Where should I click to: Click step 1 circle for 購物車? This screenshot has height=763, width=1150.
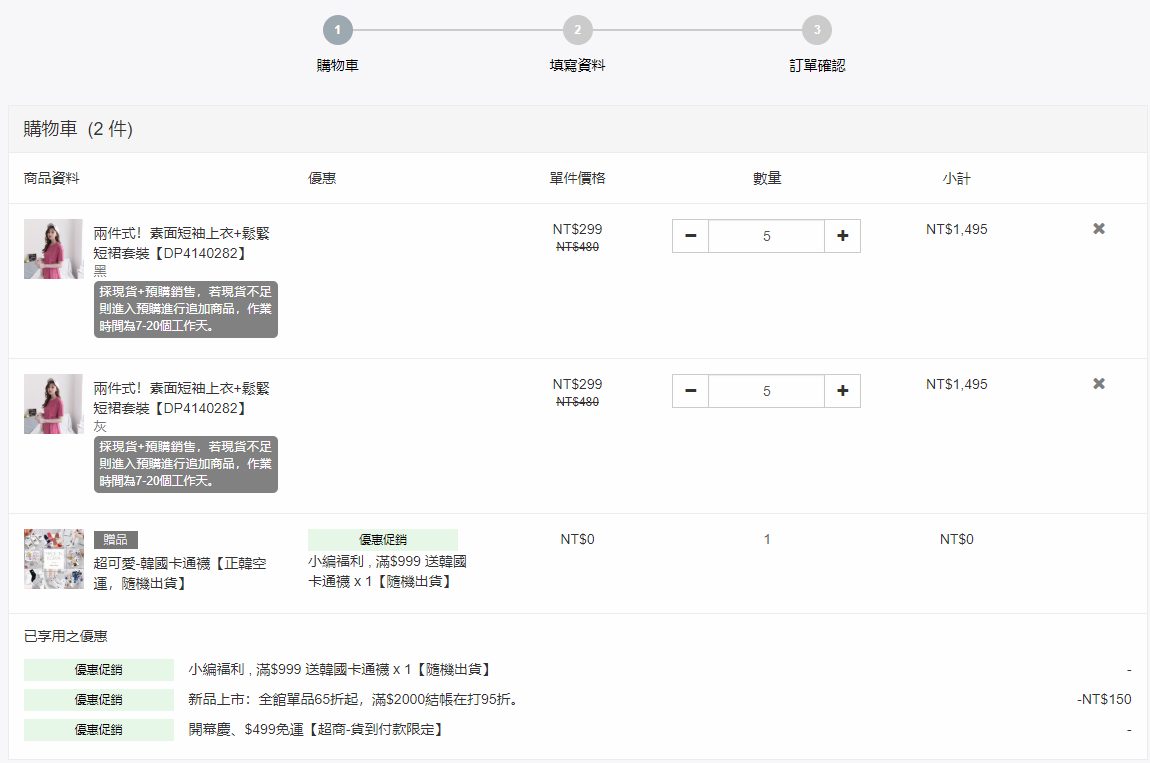[x=338, y=30]
